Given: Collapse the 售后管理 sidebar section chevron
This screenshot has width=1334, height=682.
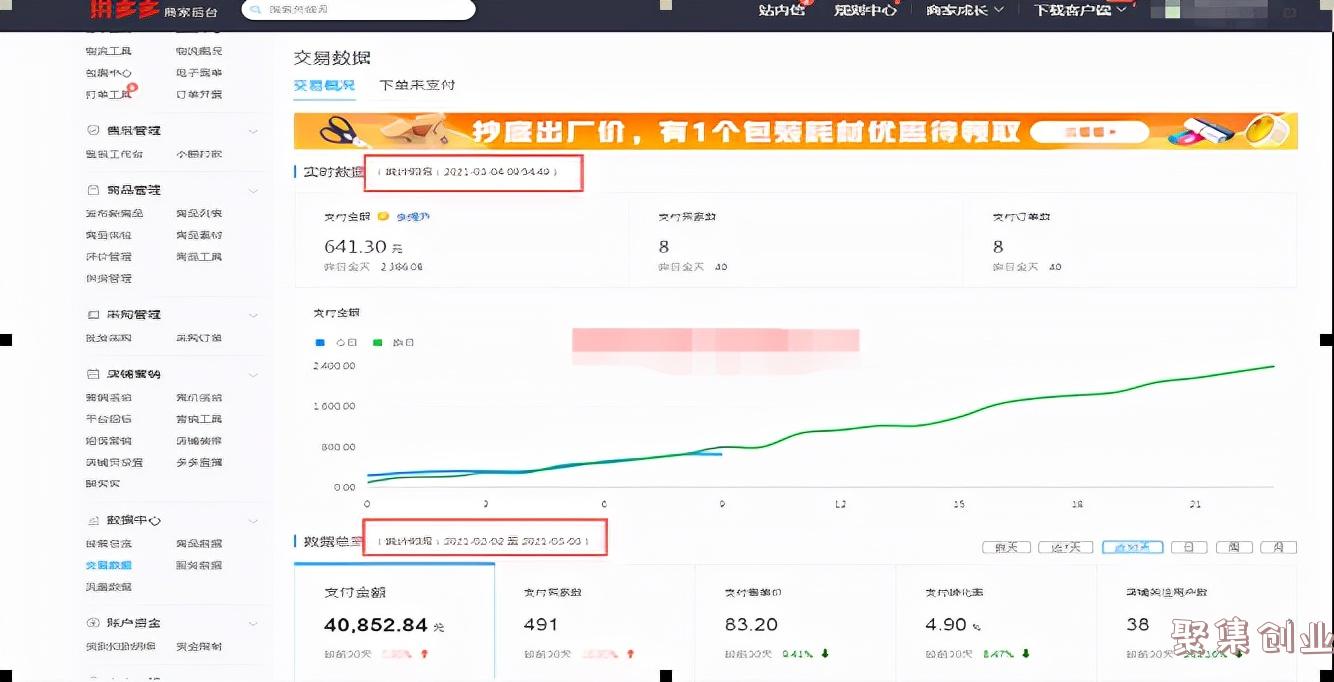Looking at the screenshot, I should tap(253, 131).
